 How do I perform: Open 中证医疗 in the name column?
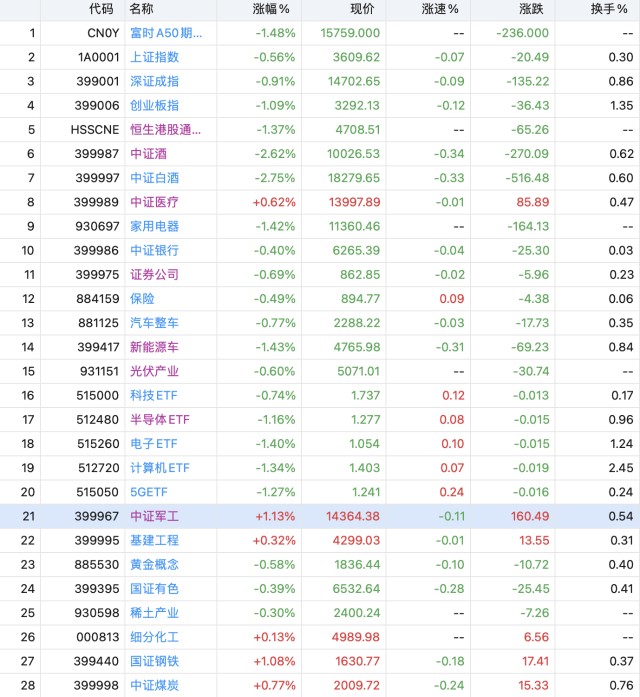click(x=155, y=202)
